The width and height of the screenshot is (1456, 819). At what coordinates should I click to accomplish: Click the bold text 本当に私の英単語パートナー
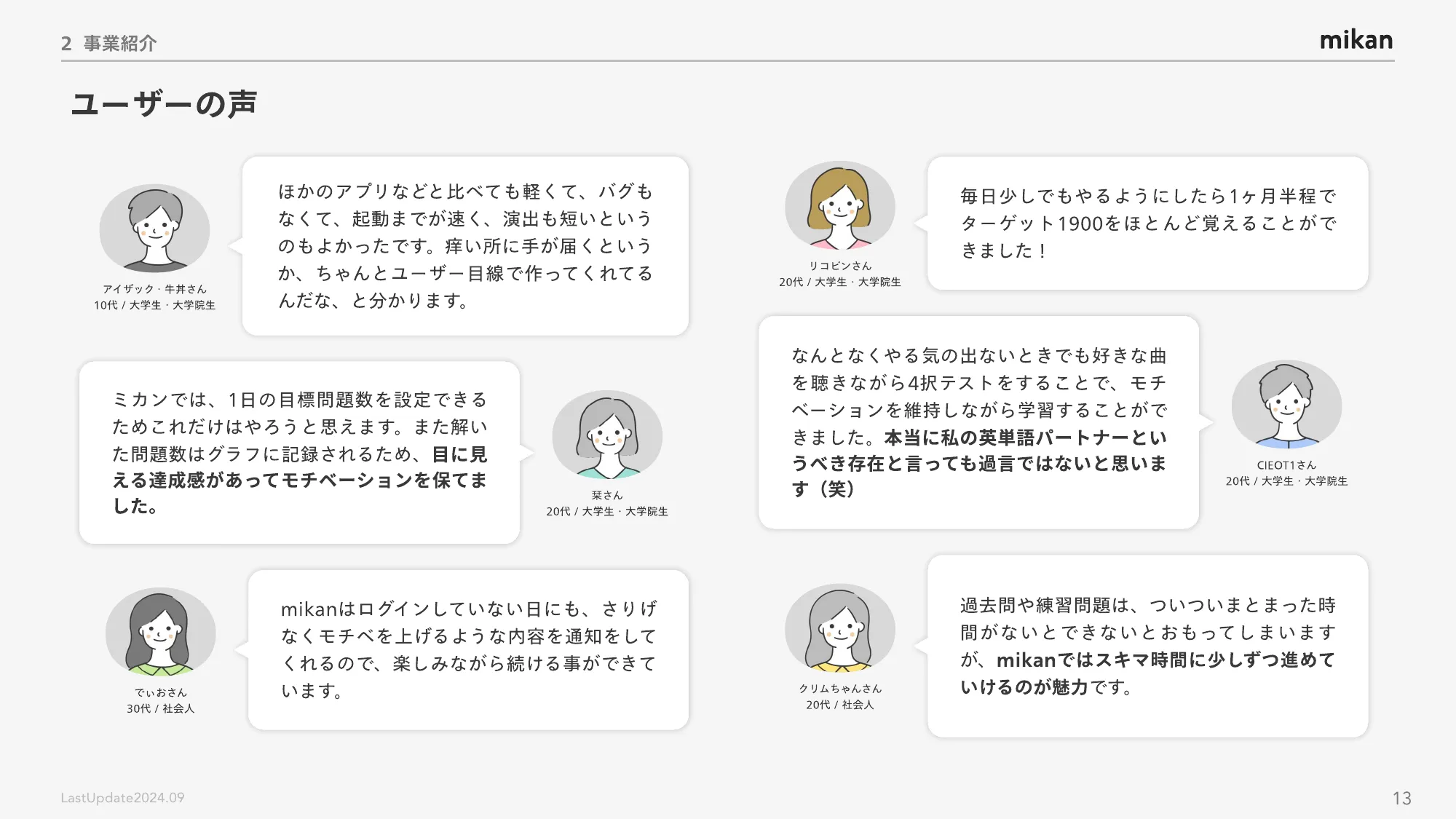(979, 463)
